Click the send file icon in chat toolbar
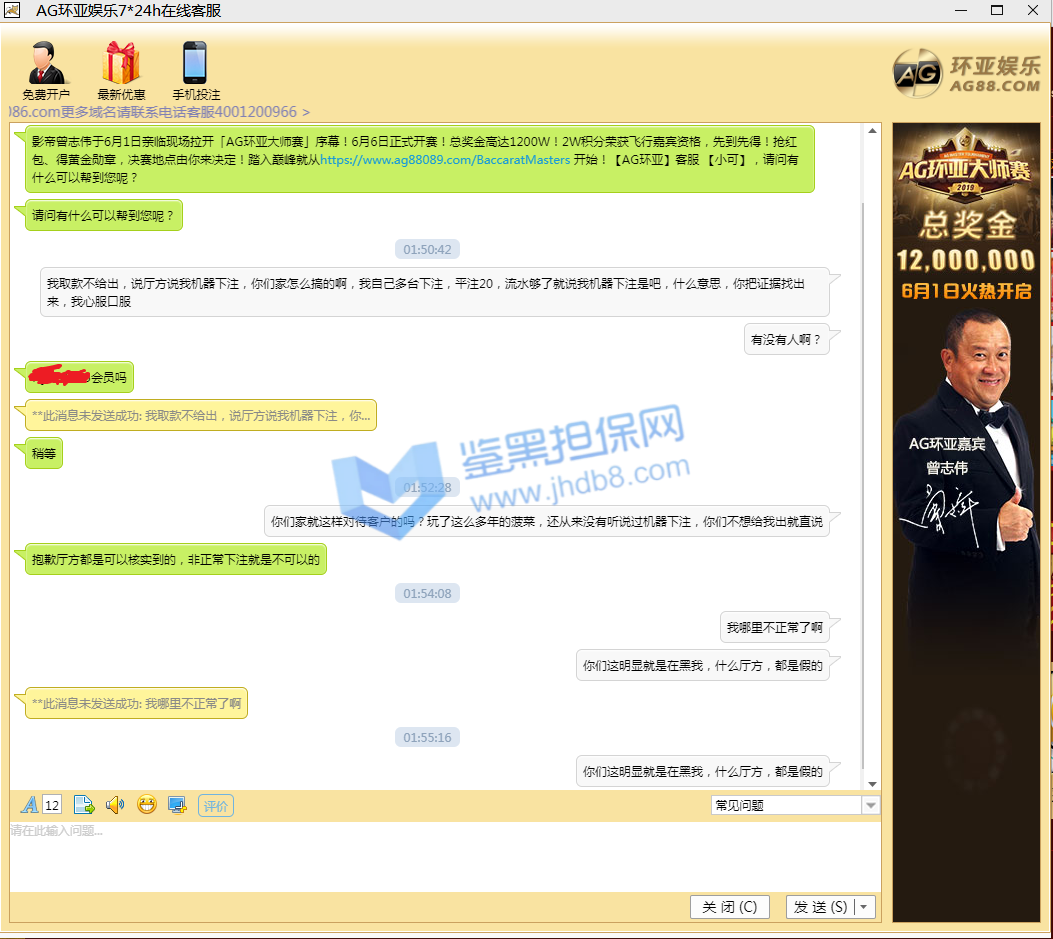 [84, 805]
